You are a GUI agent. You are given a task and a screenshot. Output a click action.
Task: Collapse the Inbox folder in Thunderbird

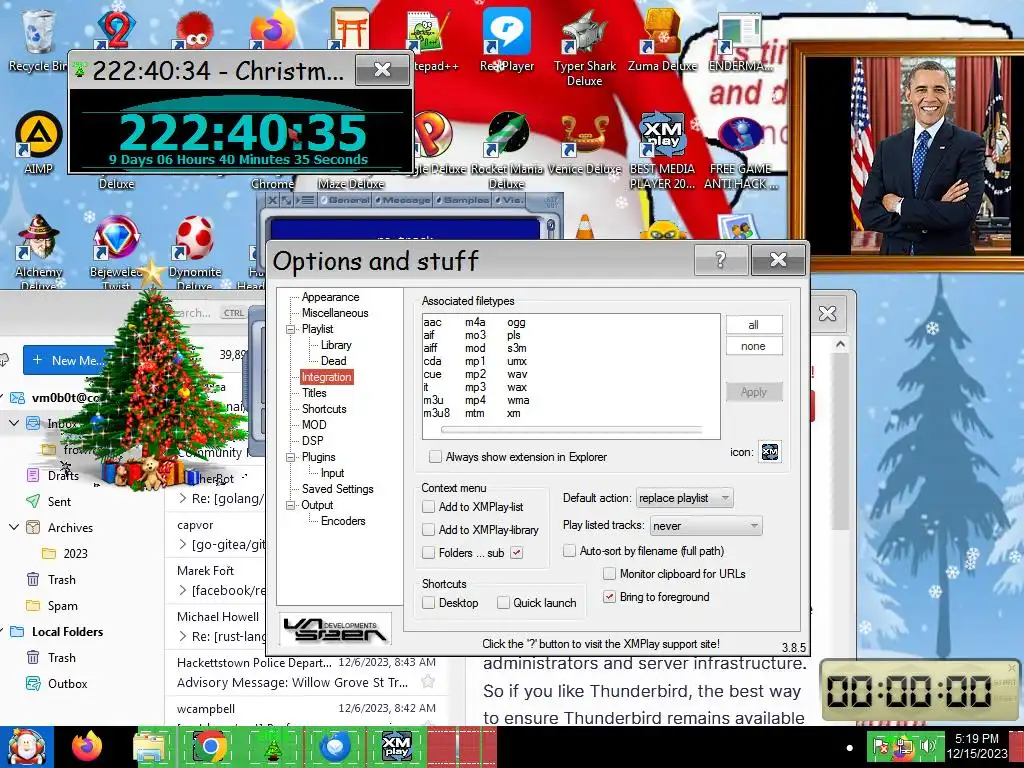tap(14, 423)
